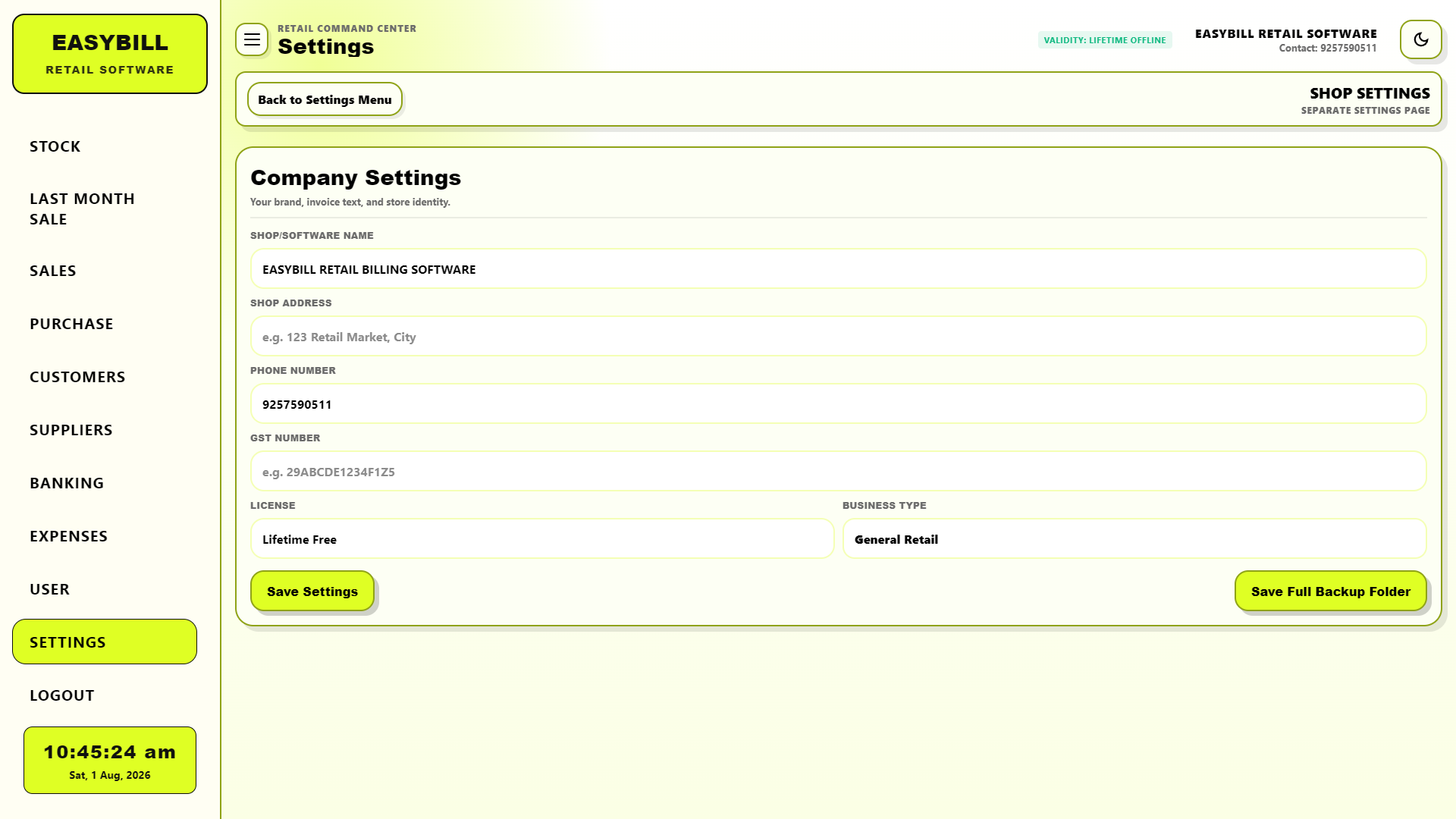Go to the Banking section
The height and width of the screenshot is (819, 1456).
[105, 483]
